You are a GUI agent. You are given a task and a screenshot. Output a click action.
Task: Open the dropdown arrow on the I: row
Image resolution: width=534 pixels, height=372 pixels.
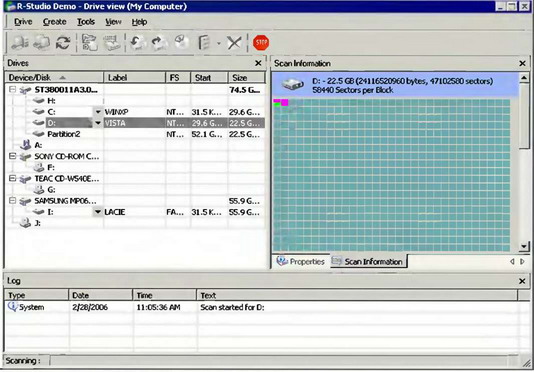tap(98, 212)
